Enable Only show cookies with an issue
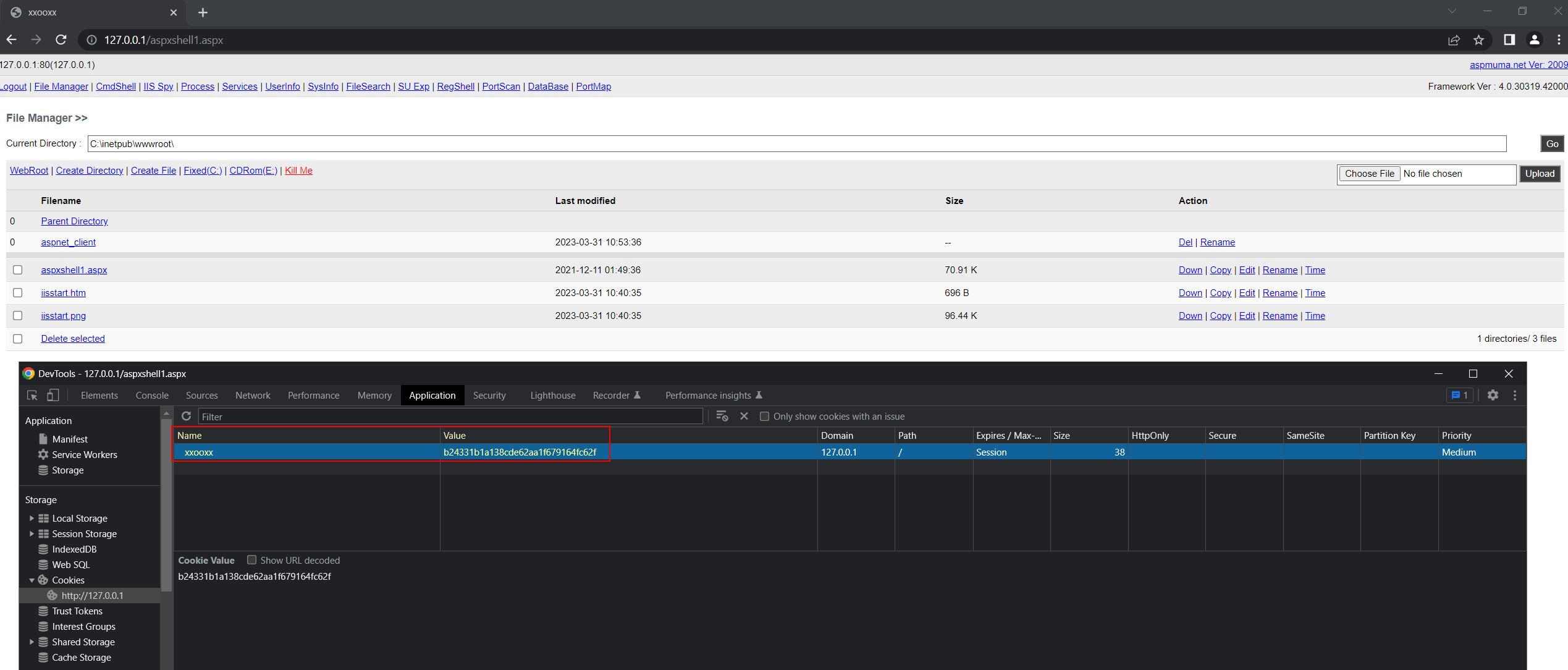 pos(764,416)
